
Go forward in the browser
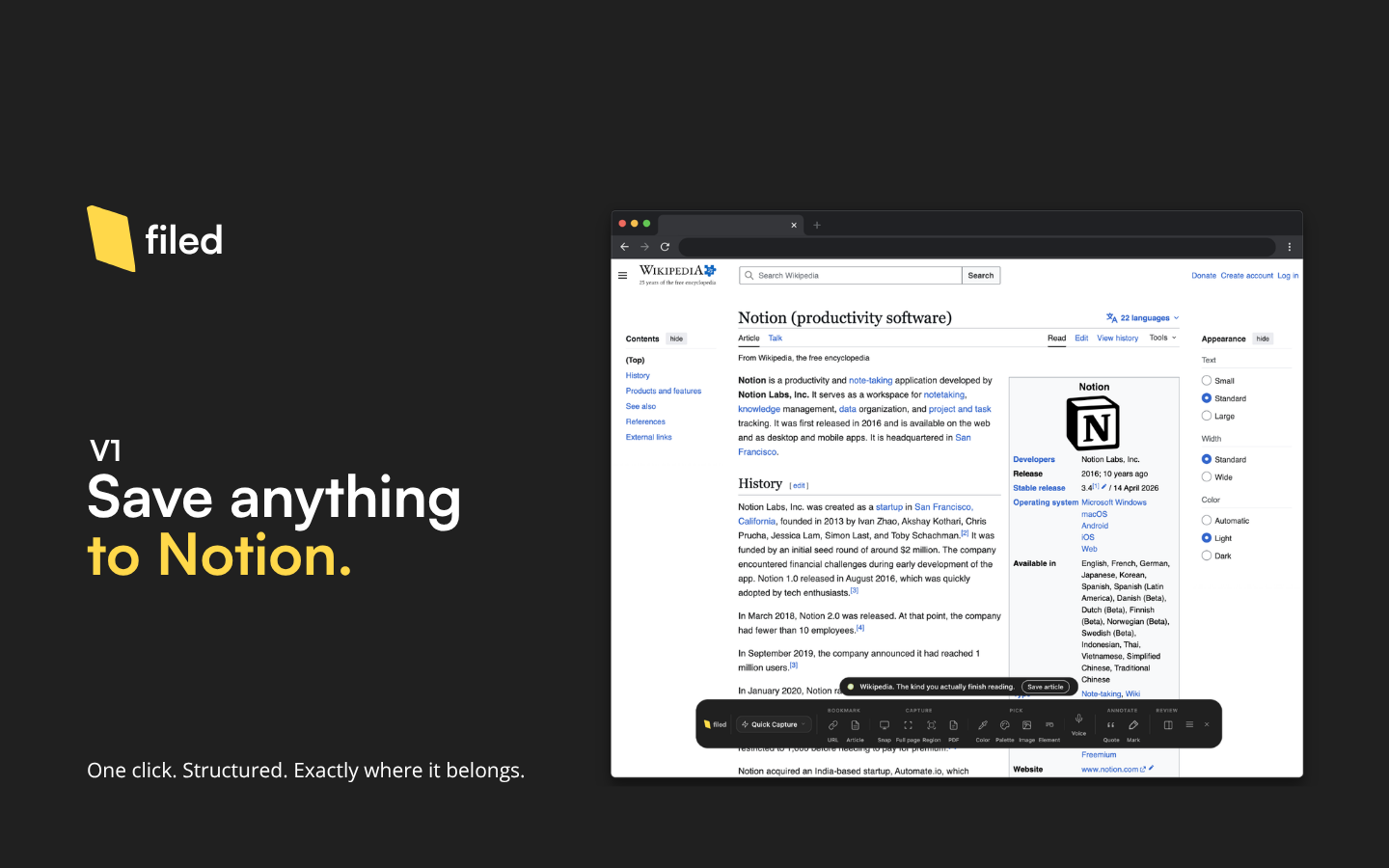644,247
